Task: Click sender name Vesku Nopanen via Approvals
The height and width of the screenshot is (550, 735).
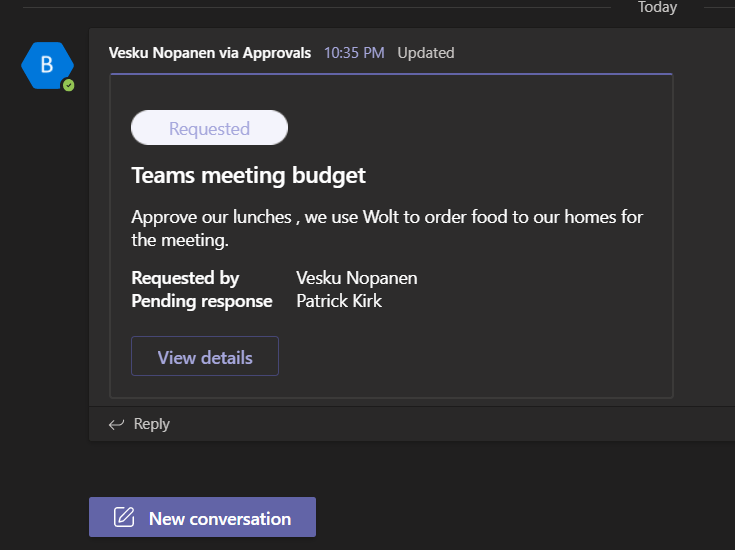Action: pyautogui.click(x=210, y=53)
